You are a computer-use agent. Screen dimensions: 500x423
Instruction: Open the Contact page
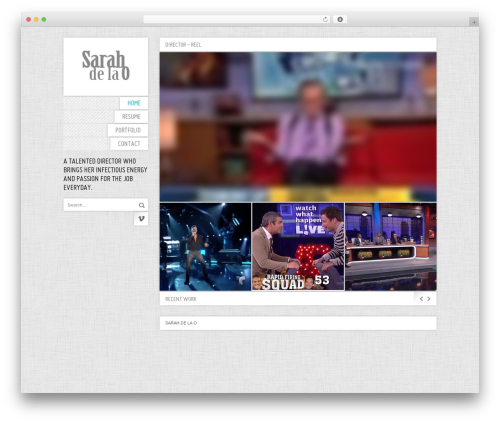click(129, 144)
